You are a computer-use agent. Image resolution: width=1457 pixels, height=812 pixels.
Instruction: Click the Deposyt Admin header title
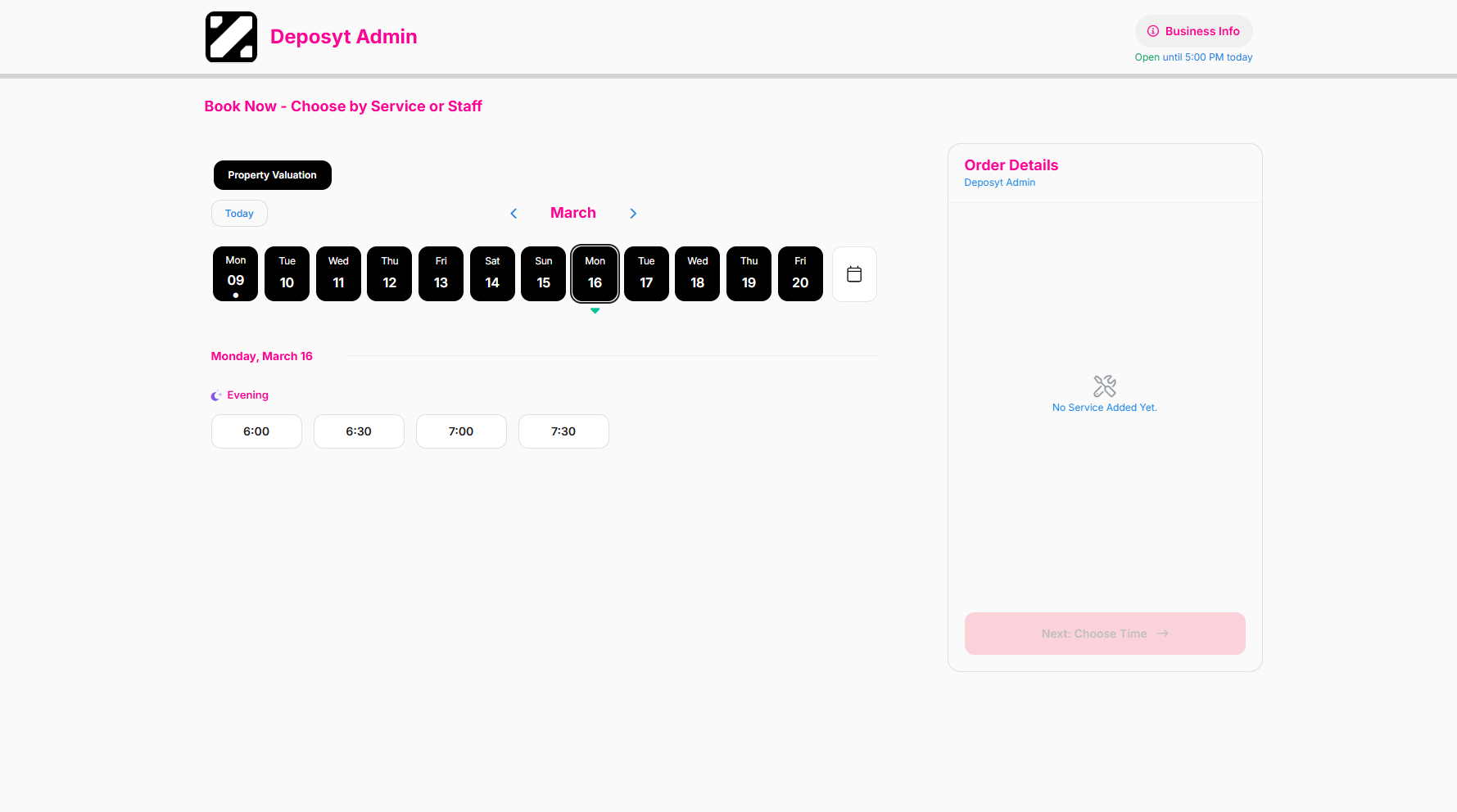click(344, 37)
